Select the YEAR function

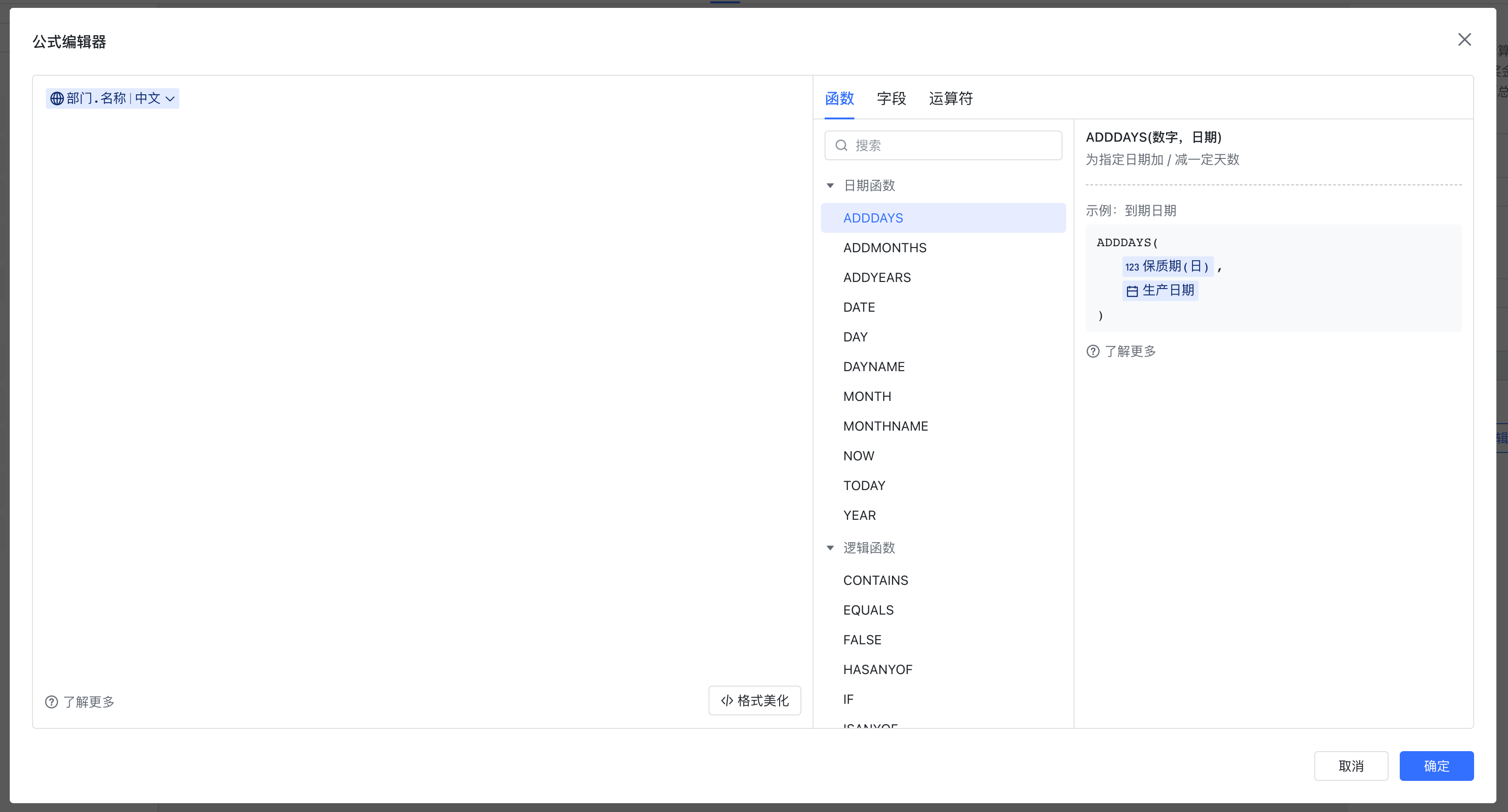(x=943, y=515)
